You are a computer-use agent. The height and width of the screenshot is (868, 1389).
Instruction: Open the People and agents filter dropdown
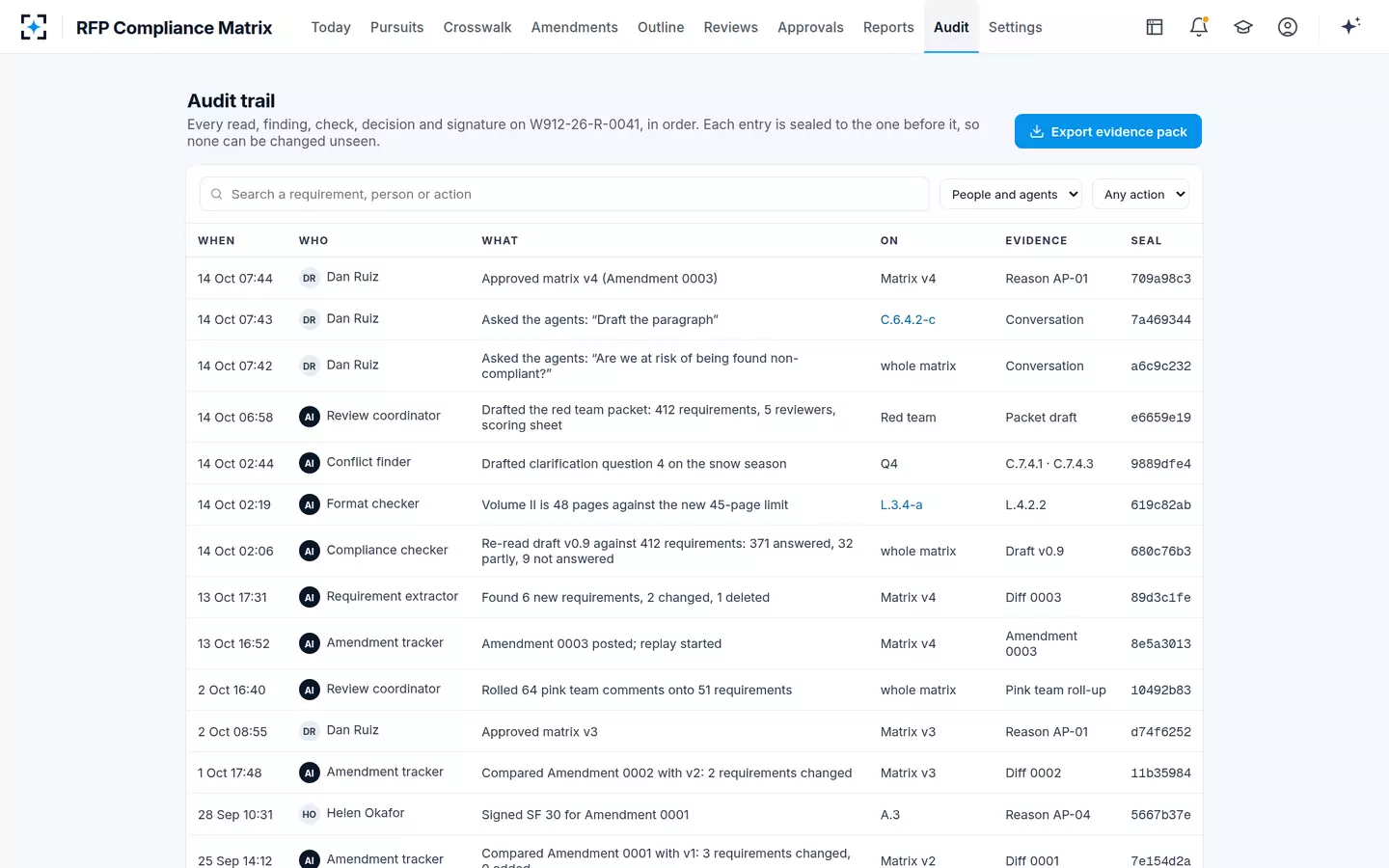click(x=1011, y=194)
